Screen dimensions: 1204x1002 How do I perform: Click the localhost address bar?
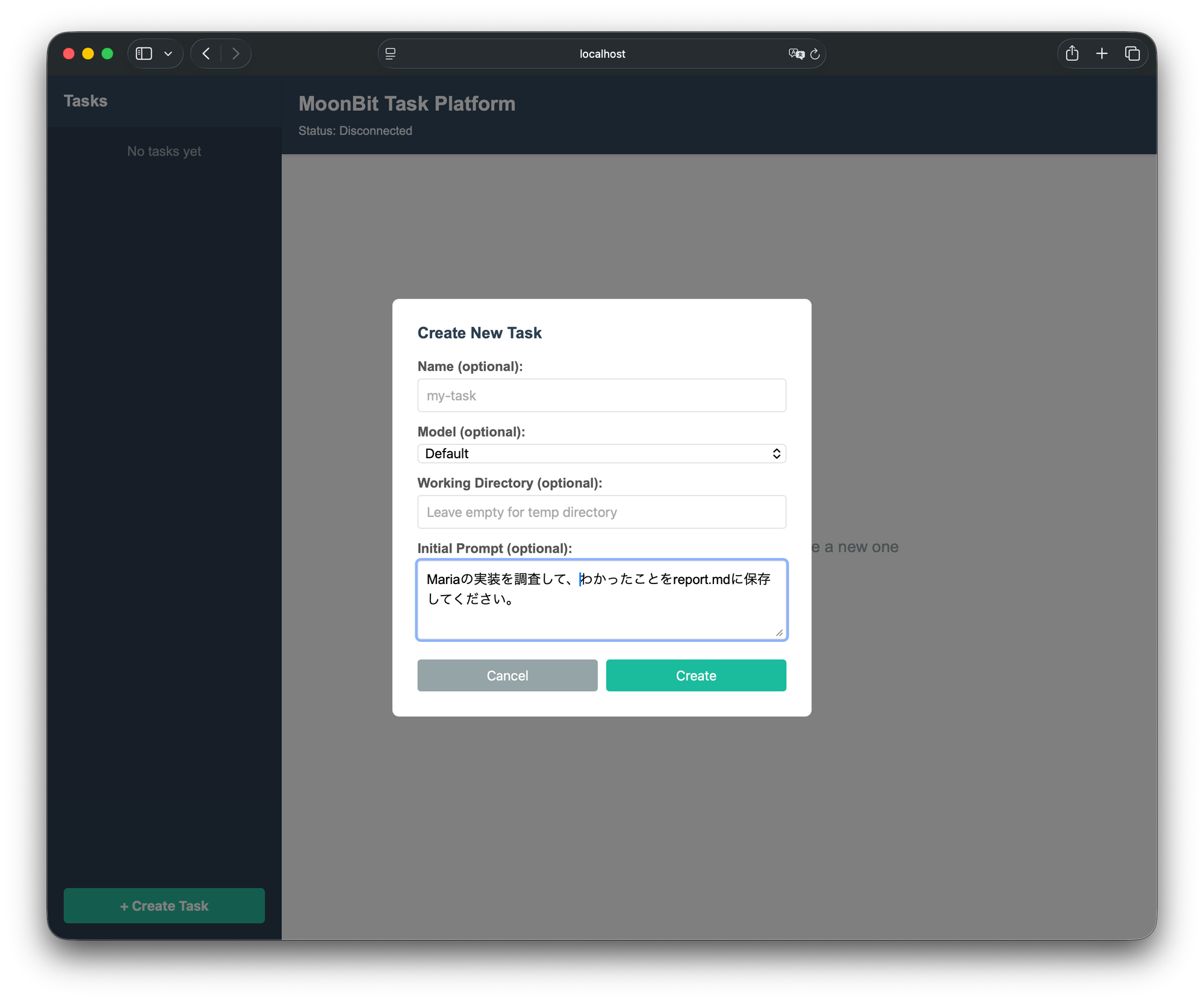coord(602,54)
